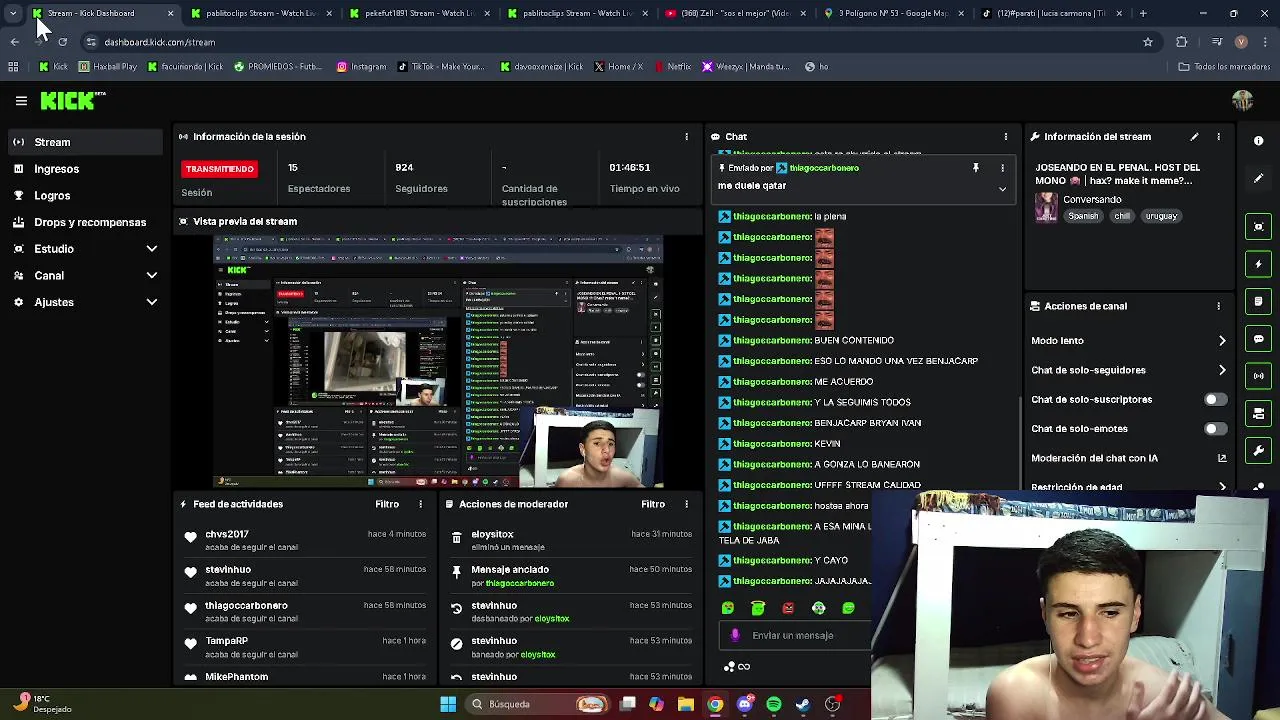The height and width of the screenshot is (720, 1280).
Task: Click the Conversando category thumbnail
Action: [x=1046, y=207]
